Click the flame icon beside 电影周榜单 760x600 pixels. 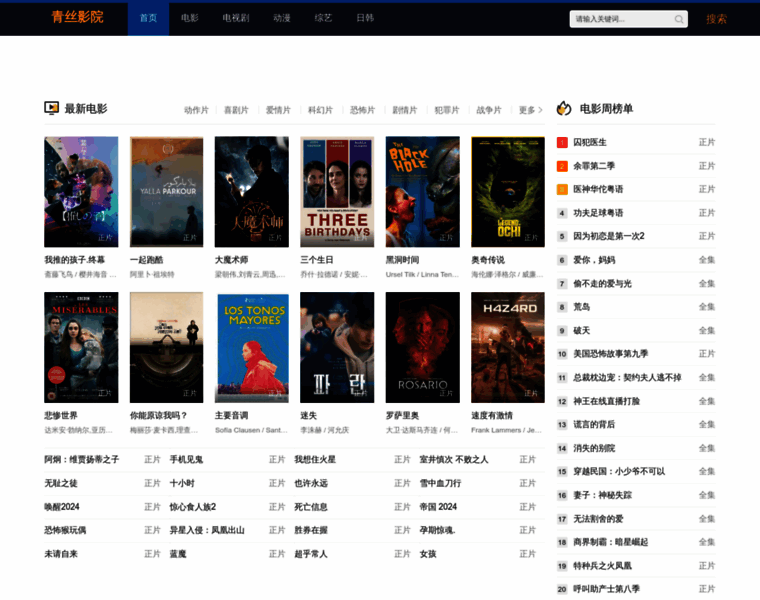coord(564,108)
